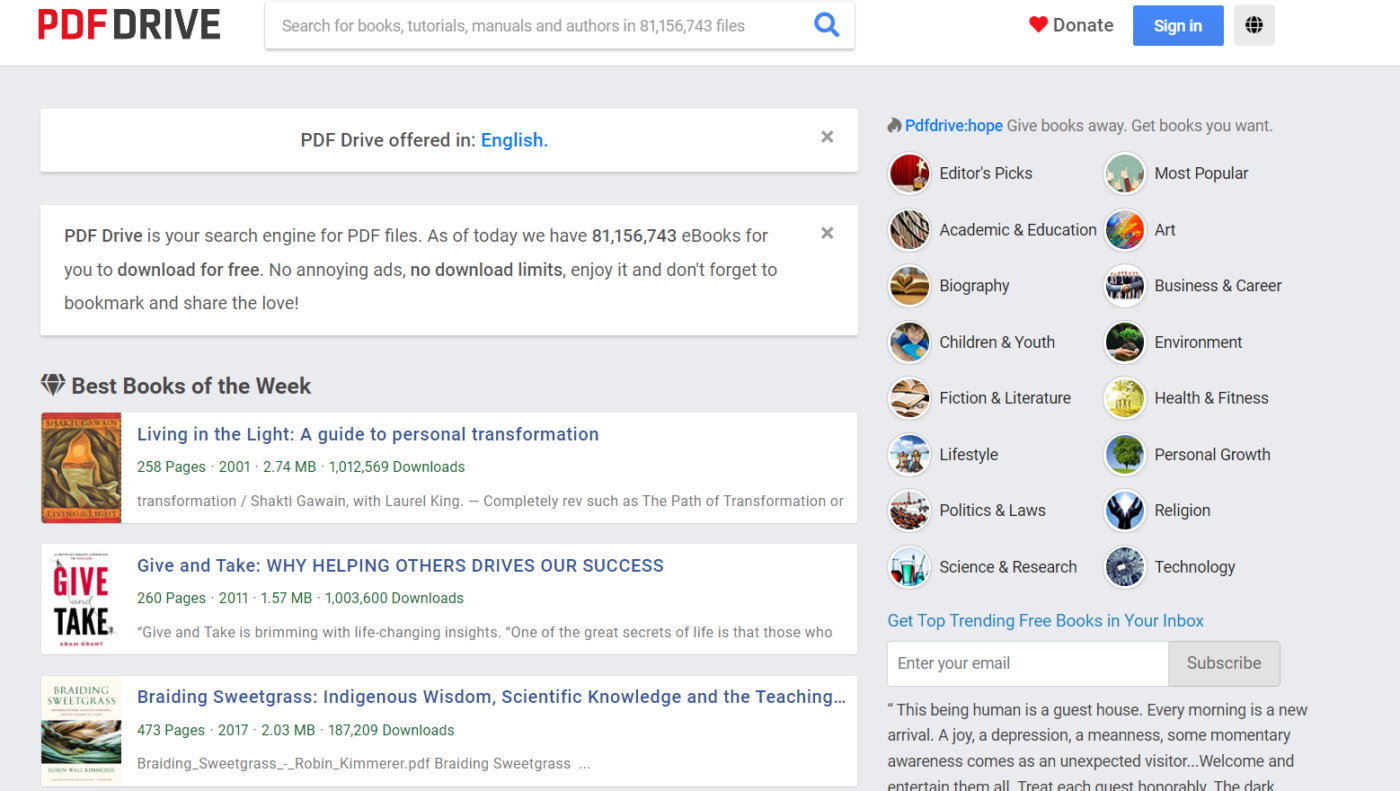Click the Sign in button
This screenshot has width=1400, height=791.
1178,25
